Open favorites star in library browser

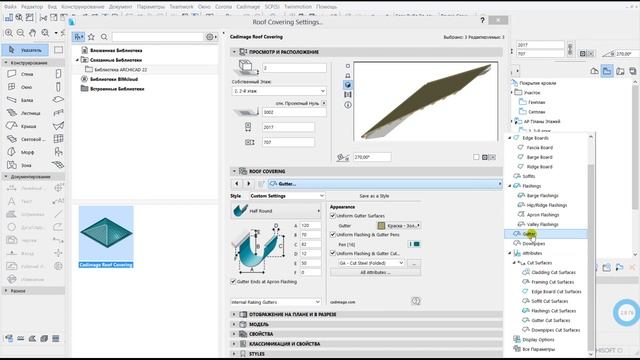tap(91, 37)
